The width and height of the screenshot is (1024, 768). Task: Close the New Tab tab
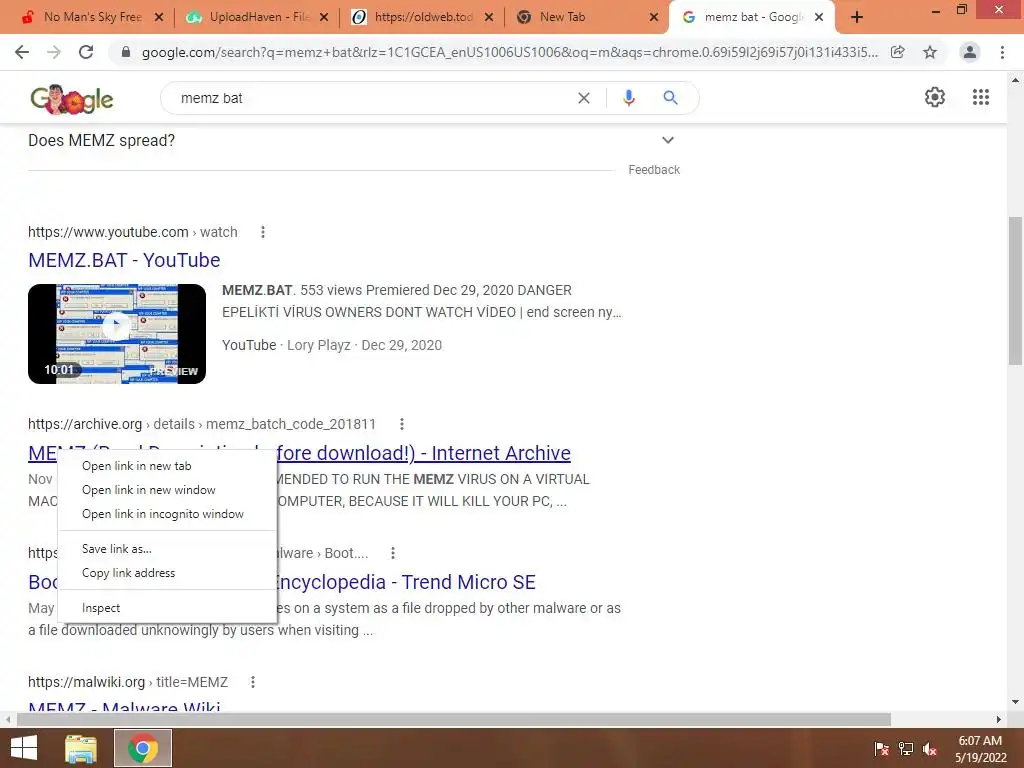click(654, 18)
